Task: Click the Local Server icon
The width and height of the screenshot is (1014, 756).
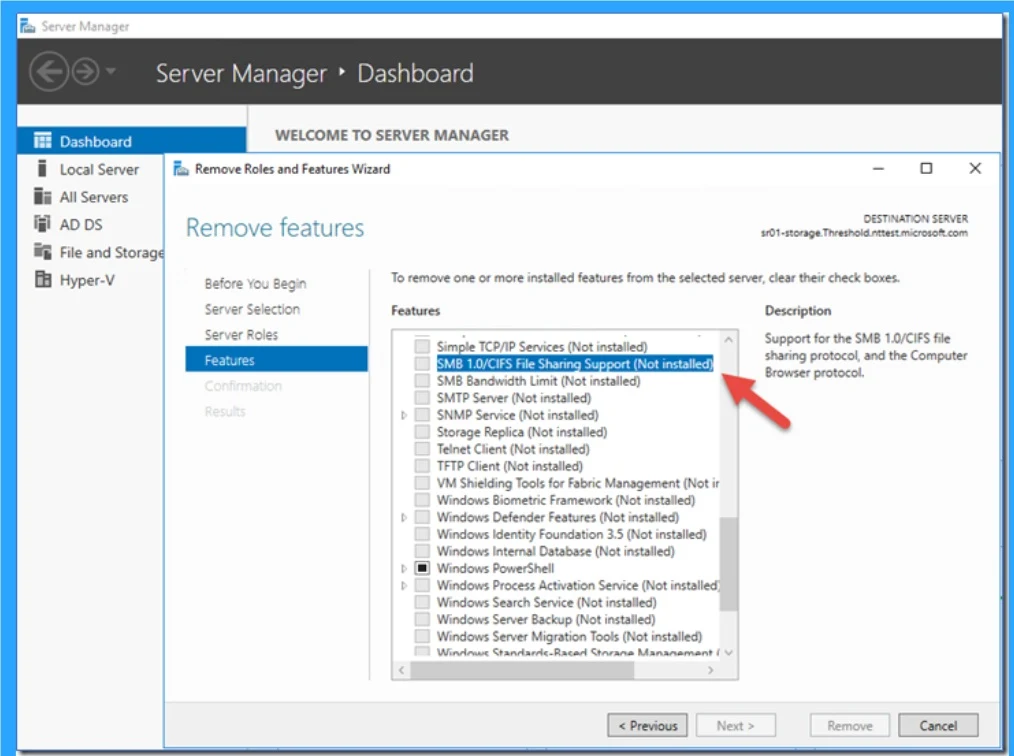Action: pos(42,169)
